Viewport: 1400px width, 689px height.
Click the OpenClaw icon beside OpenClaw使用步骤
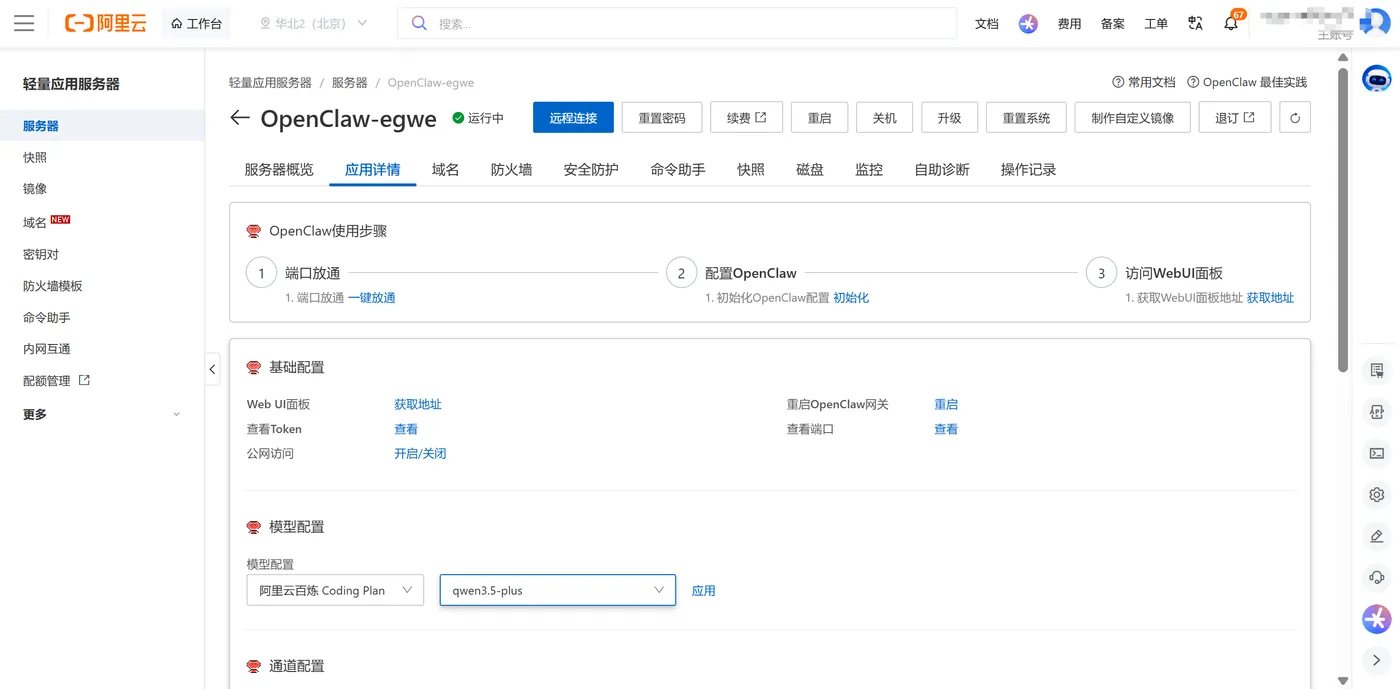254,231
